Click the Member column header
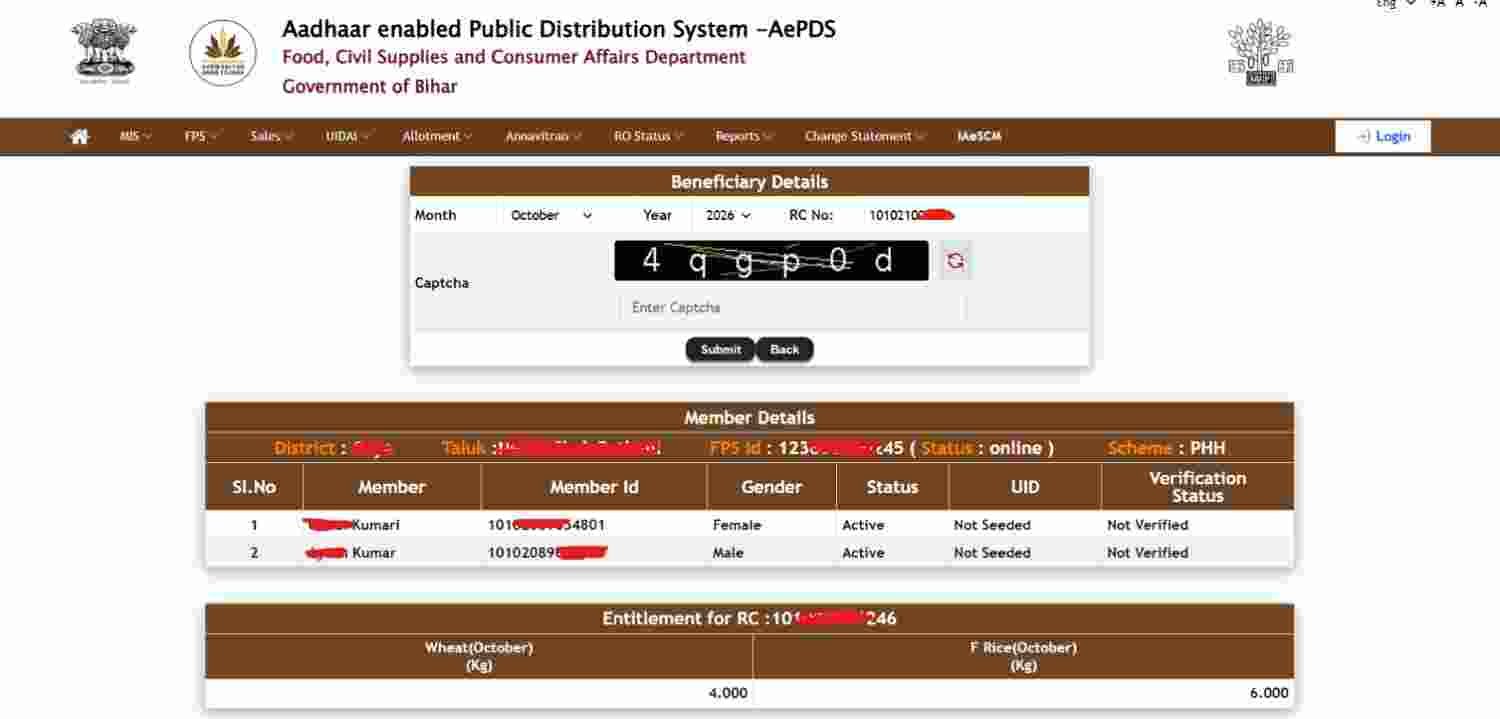Image resolution: width=1500 pixels, height=719 pixels. click(x=392, y=487)
